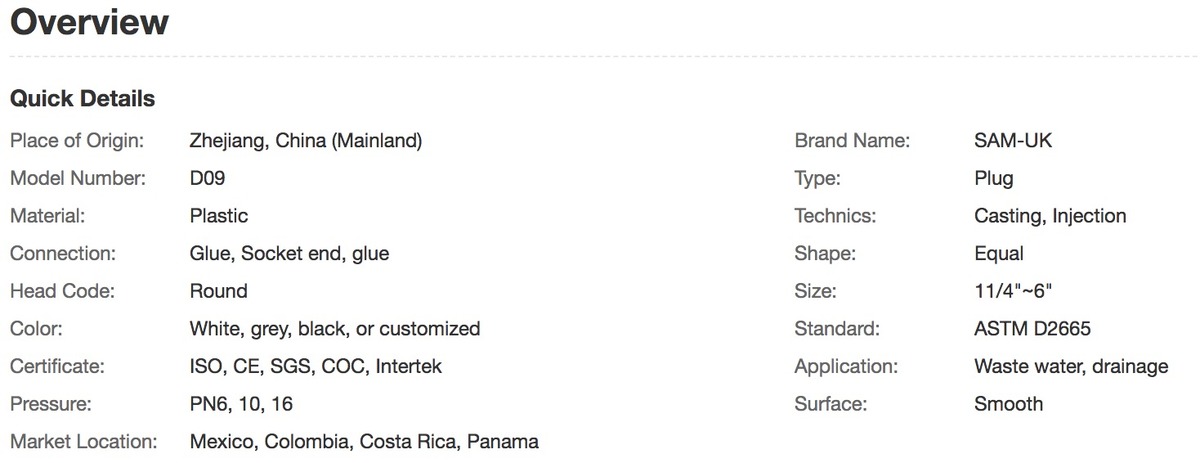
Task: Select the Quick Details section title
Action: (82, 99)
